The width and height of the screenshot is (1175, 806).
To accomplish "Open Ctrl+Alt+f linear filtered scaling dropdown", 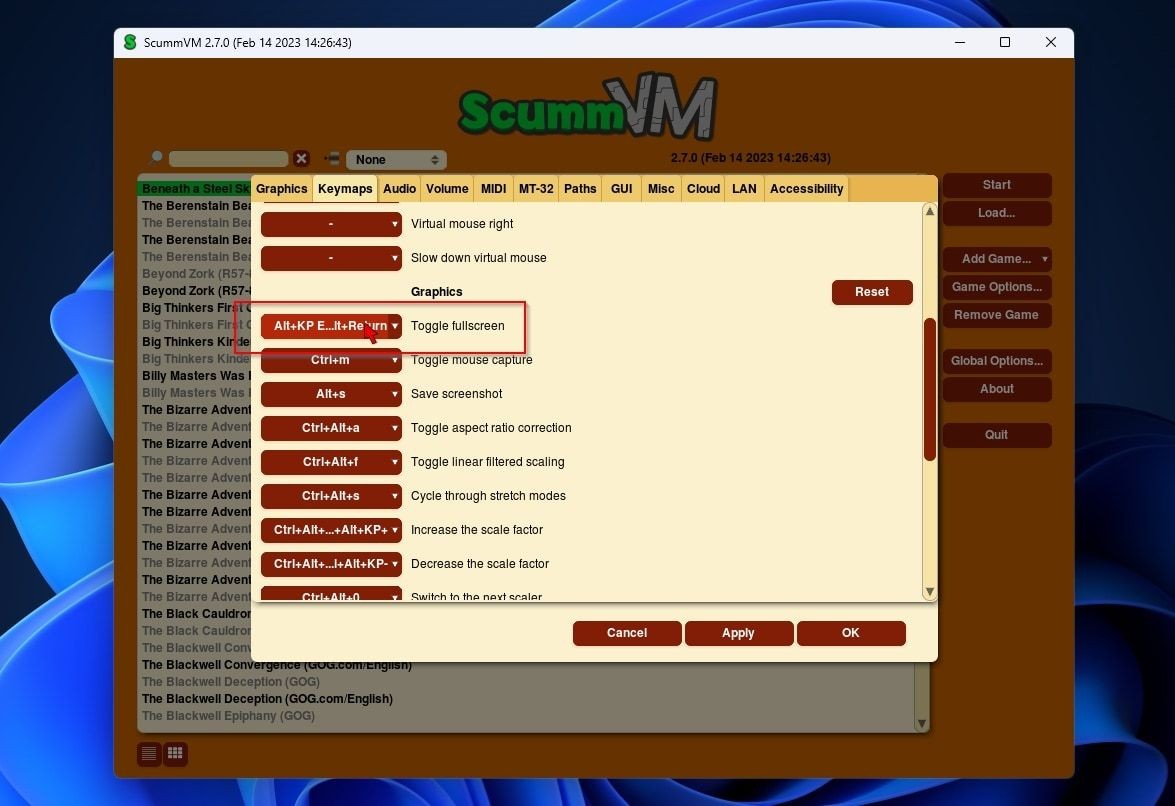I will point(331,461).
